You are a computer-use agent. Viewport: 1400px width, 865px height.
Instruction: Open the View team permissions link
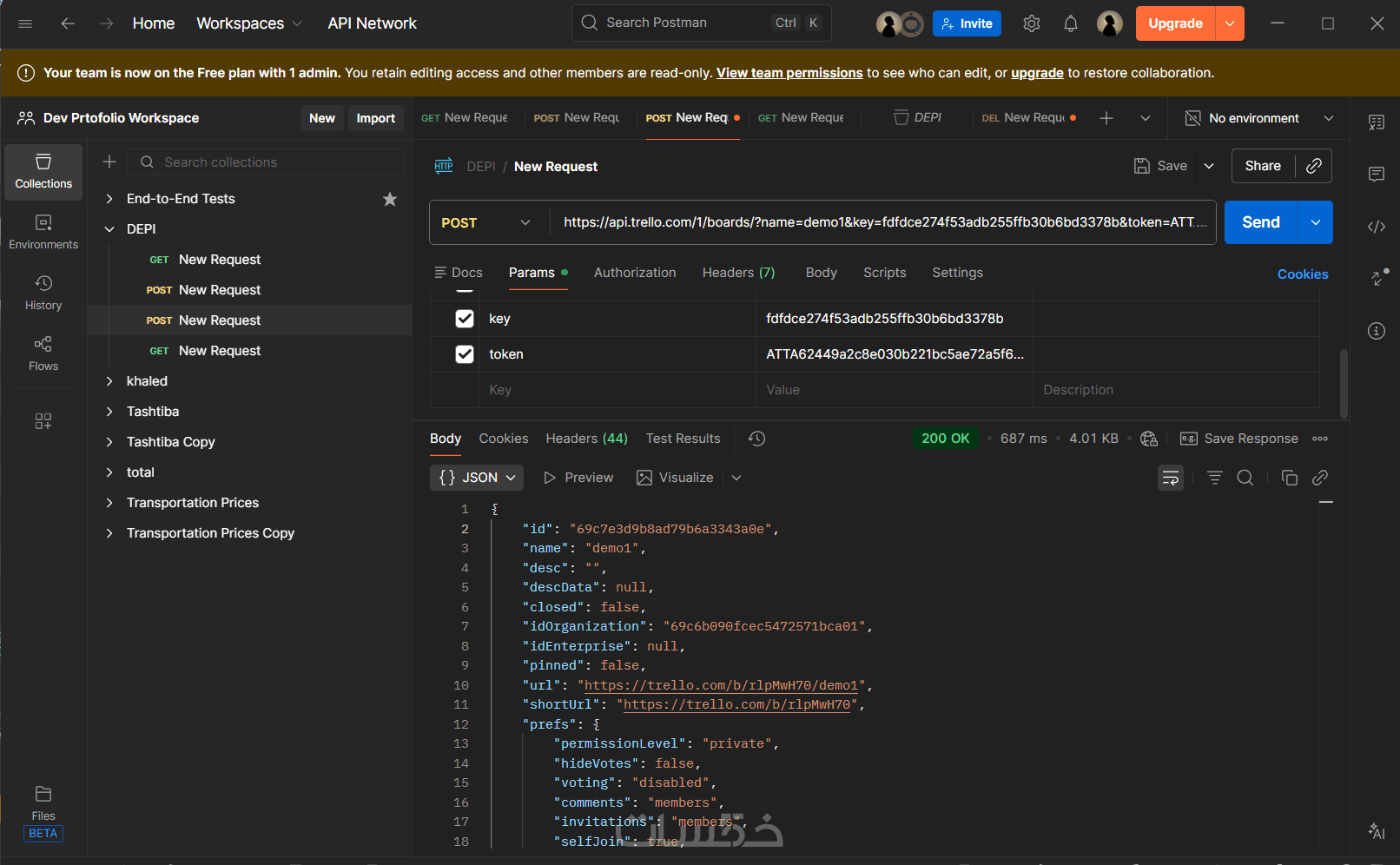789,73
